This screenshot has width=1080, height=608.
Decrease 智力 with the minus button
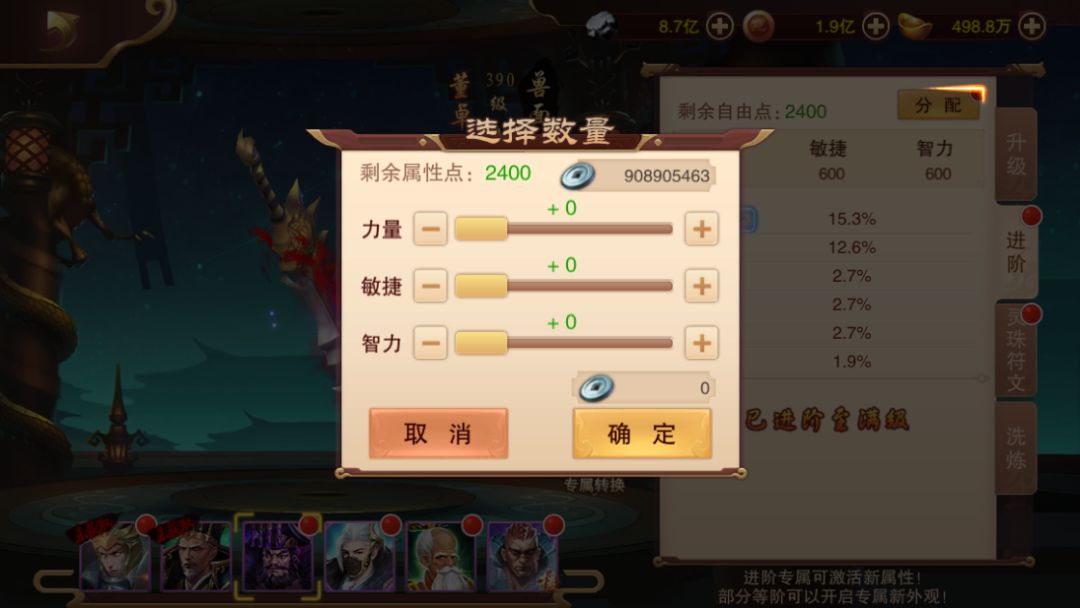pos(430,344)
